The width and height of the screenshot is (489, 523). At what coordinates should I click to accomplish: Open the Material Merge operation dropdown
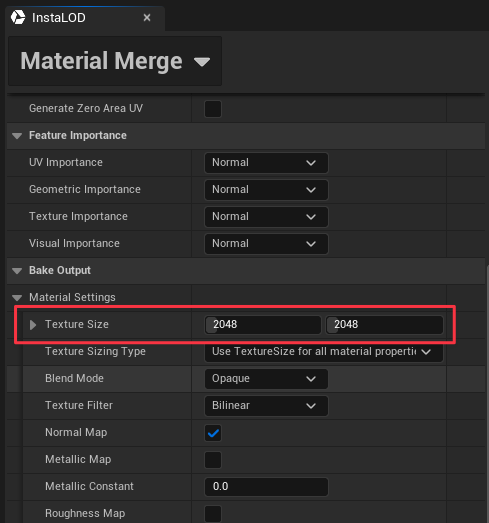(115, 61)
